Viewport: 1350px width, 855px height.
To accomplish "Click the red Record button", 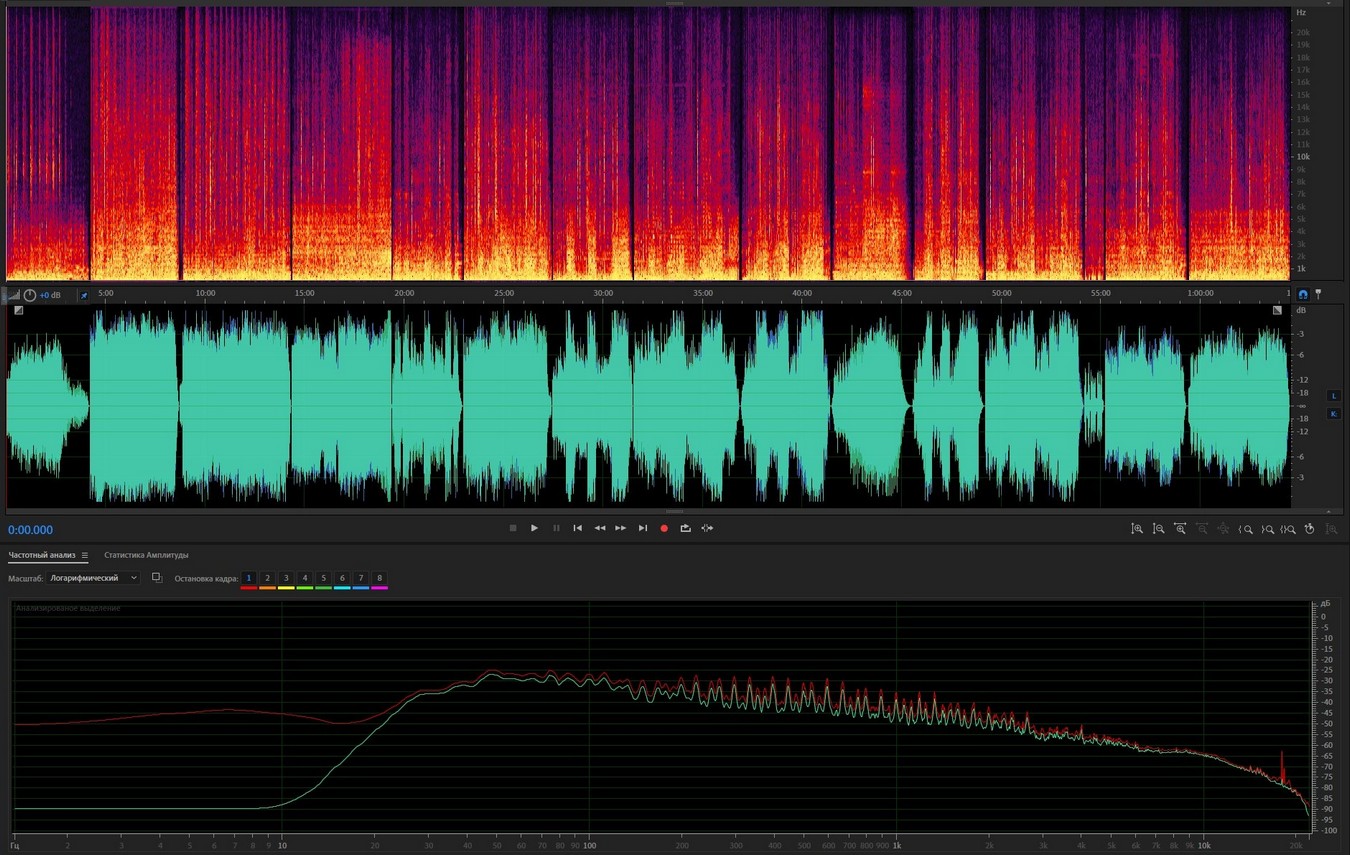I will pyautogui.click(x=664, y=528).
